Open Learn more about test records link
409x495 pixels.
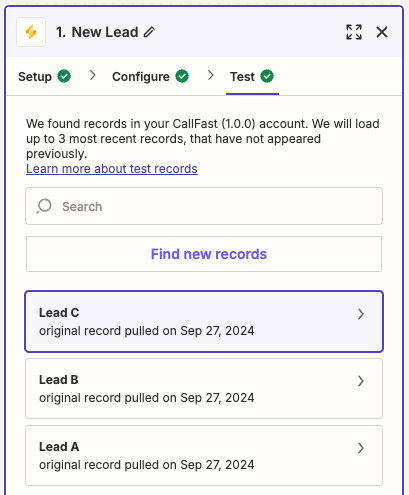point(112,169)
